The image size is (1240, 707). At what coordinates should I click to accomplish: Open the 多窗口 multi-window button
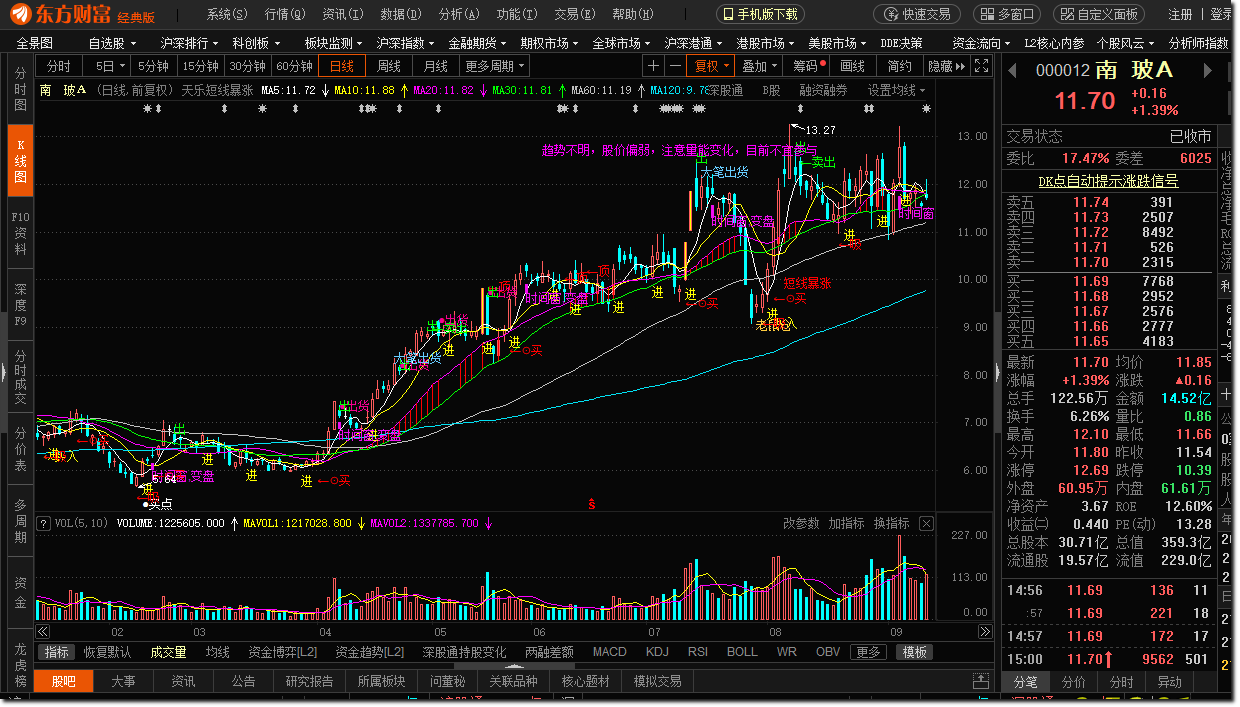pyautogui.click(x=1009, y=14)
